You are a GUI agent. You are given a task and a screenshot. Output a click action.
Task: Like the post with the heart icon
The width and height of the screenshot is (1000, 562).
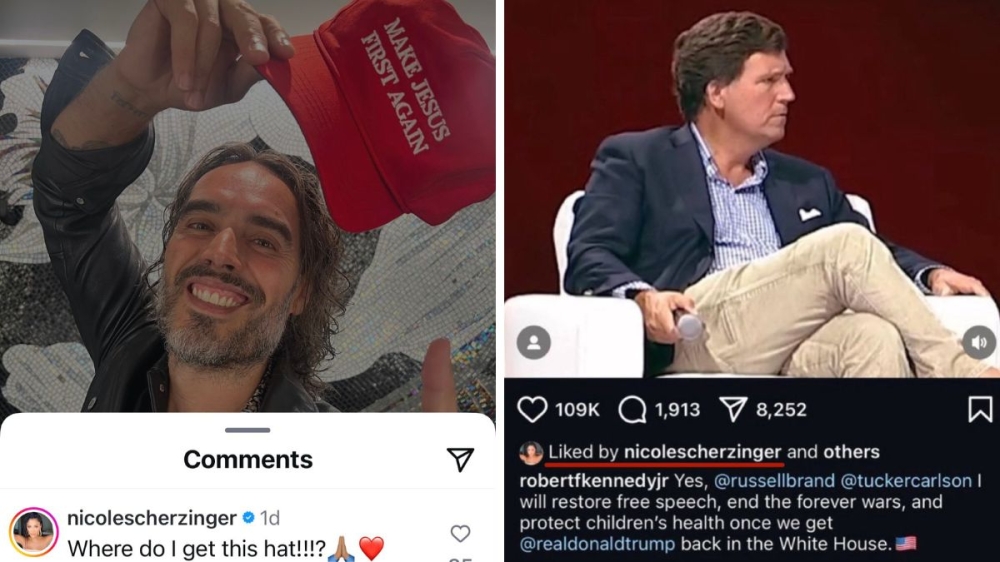click(x=532, y=410)
